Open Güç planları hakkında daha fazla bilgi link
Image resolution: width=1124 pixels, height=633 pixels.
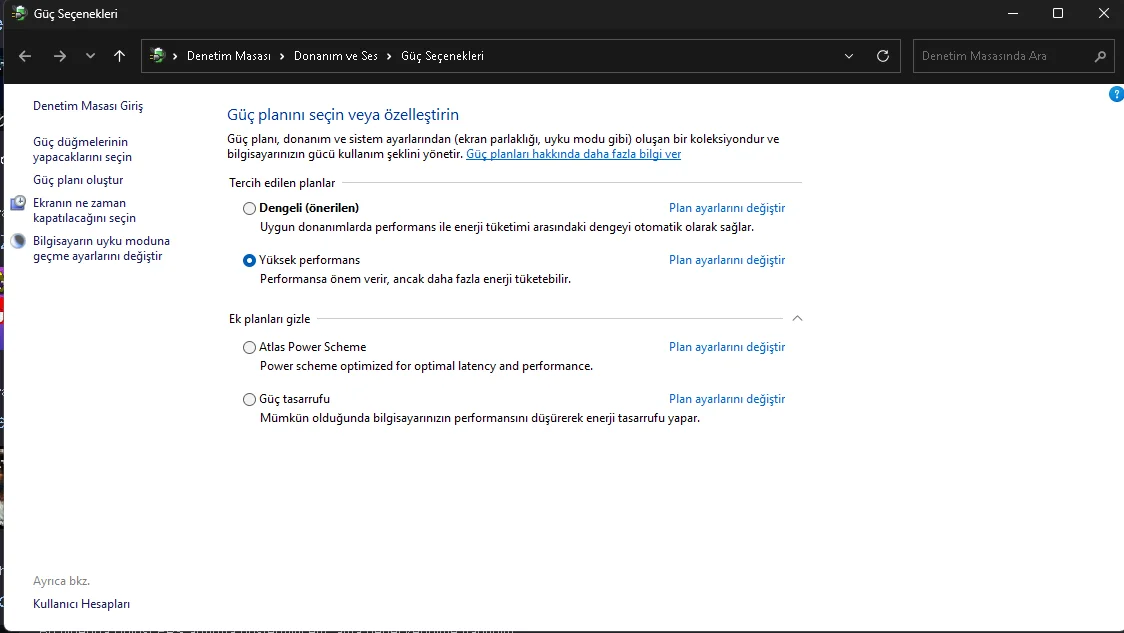pyautogui.click(x=573, y=154)
